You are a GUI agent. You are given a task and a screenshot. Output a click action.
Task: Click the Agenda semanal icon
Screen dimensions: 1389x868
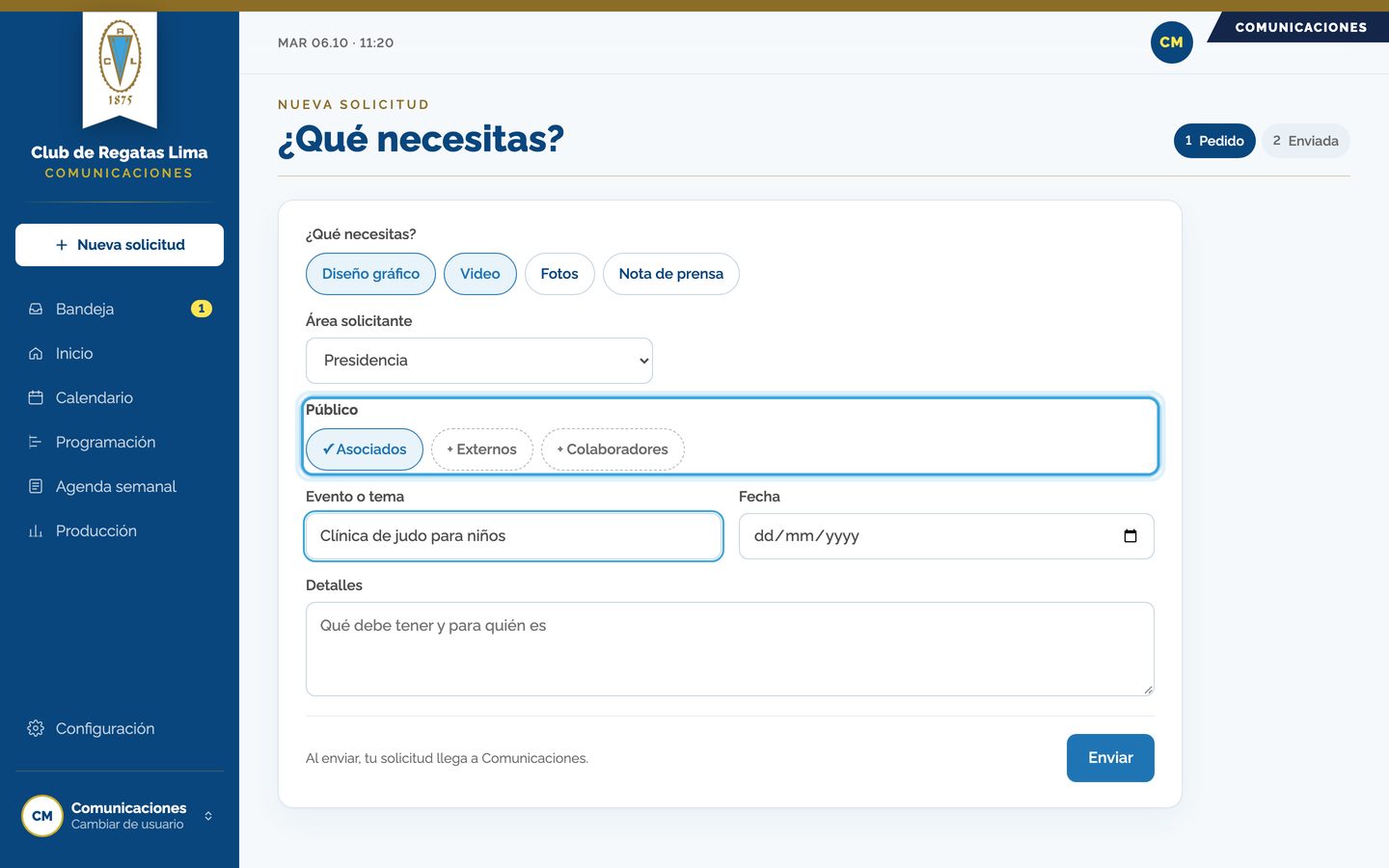(x=36, y=486)
